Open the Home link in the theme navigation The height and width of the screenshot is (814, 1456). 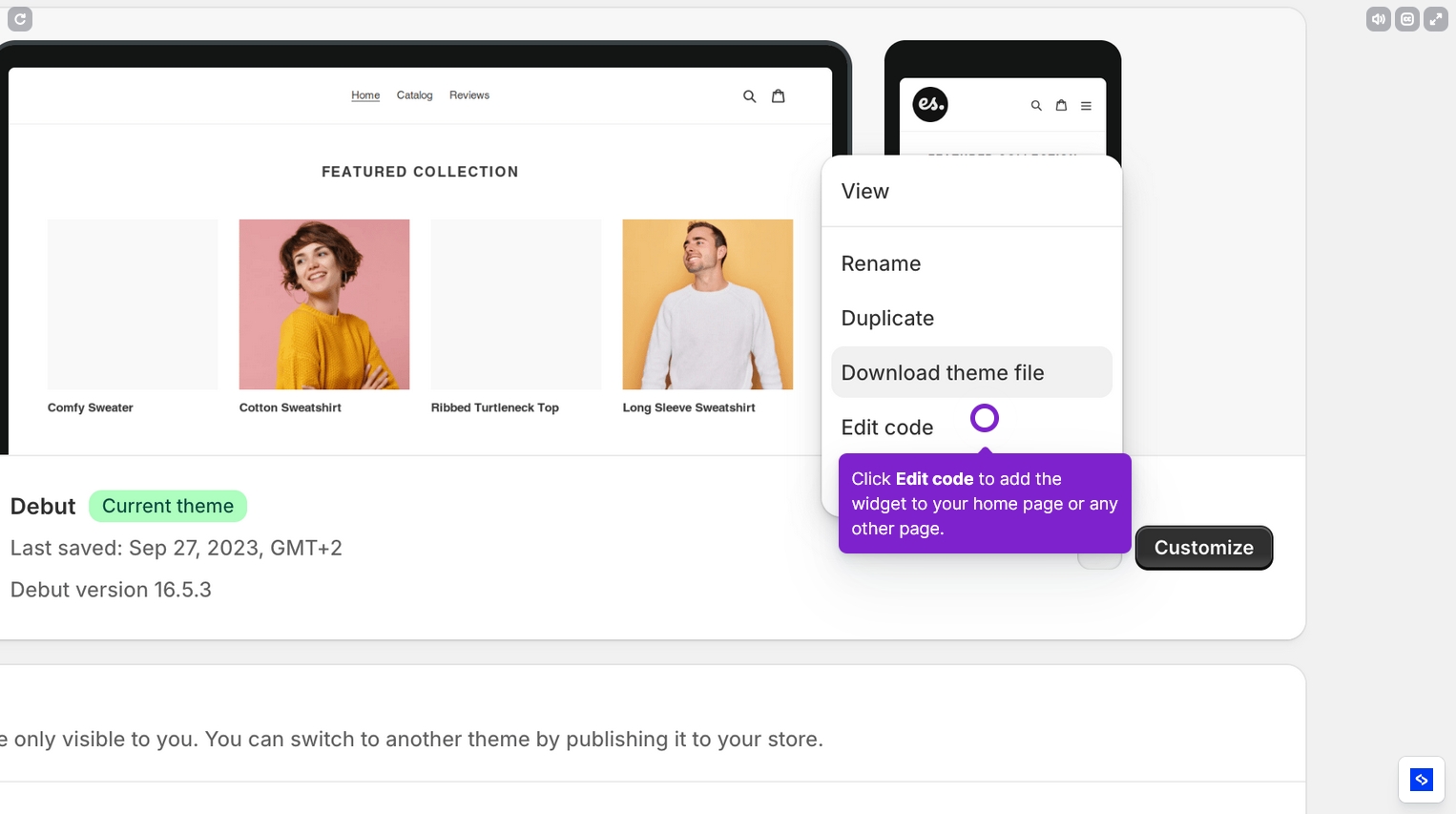365,95
